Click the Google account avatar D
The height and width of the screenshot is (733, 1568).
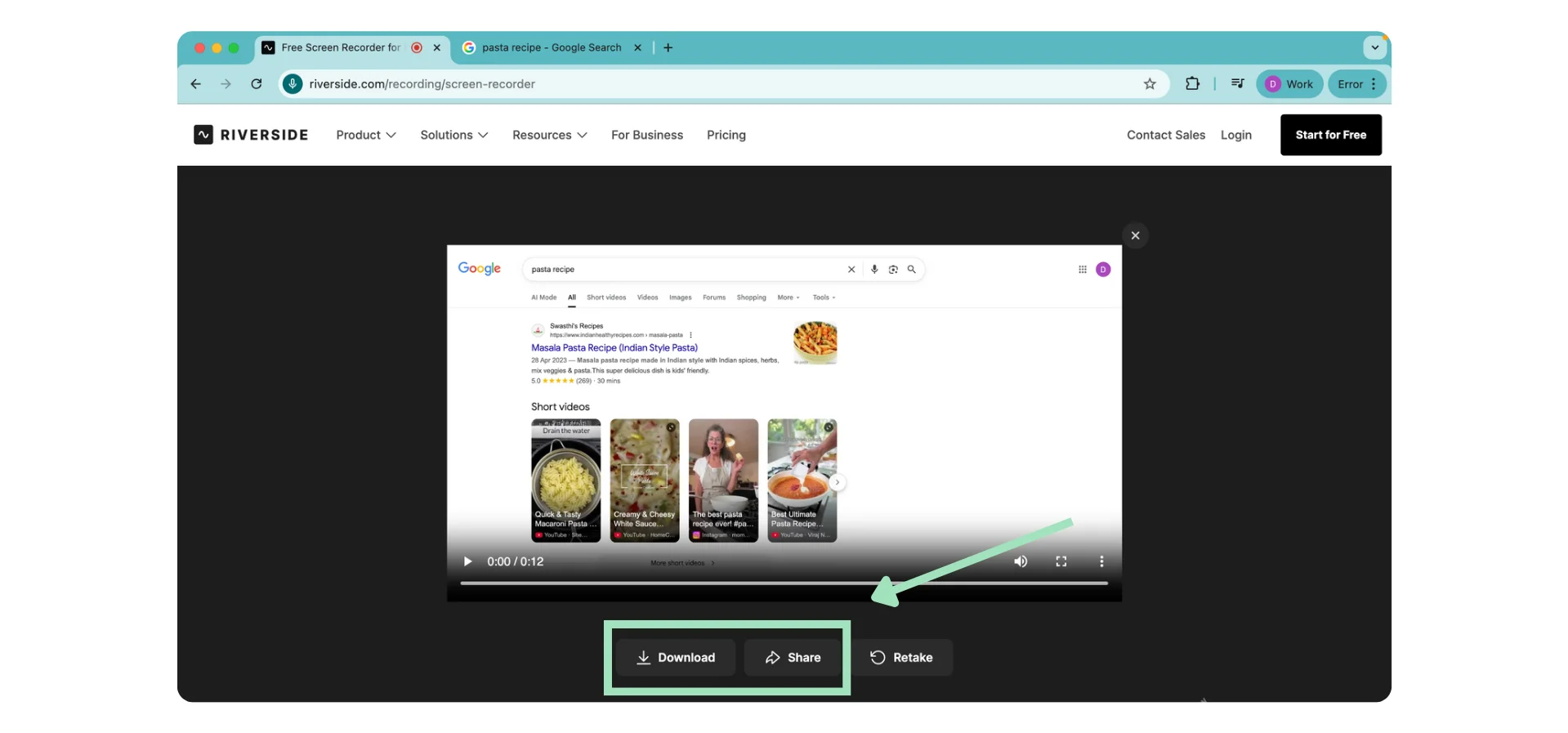pos(1103,269)
